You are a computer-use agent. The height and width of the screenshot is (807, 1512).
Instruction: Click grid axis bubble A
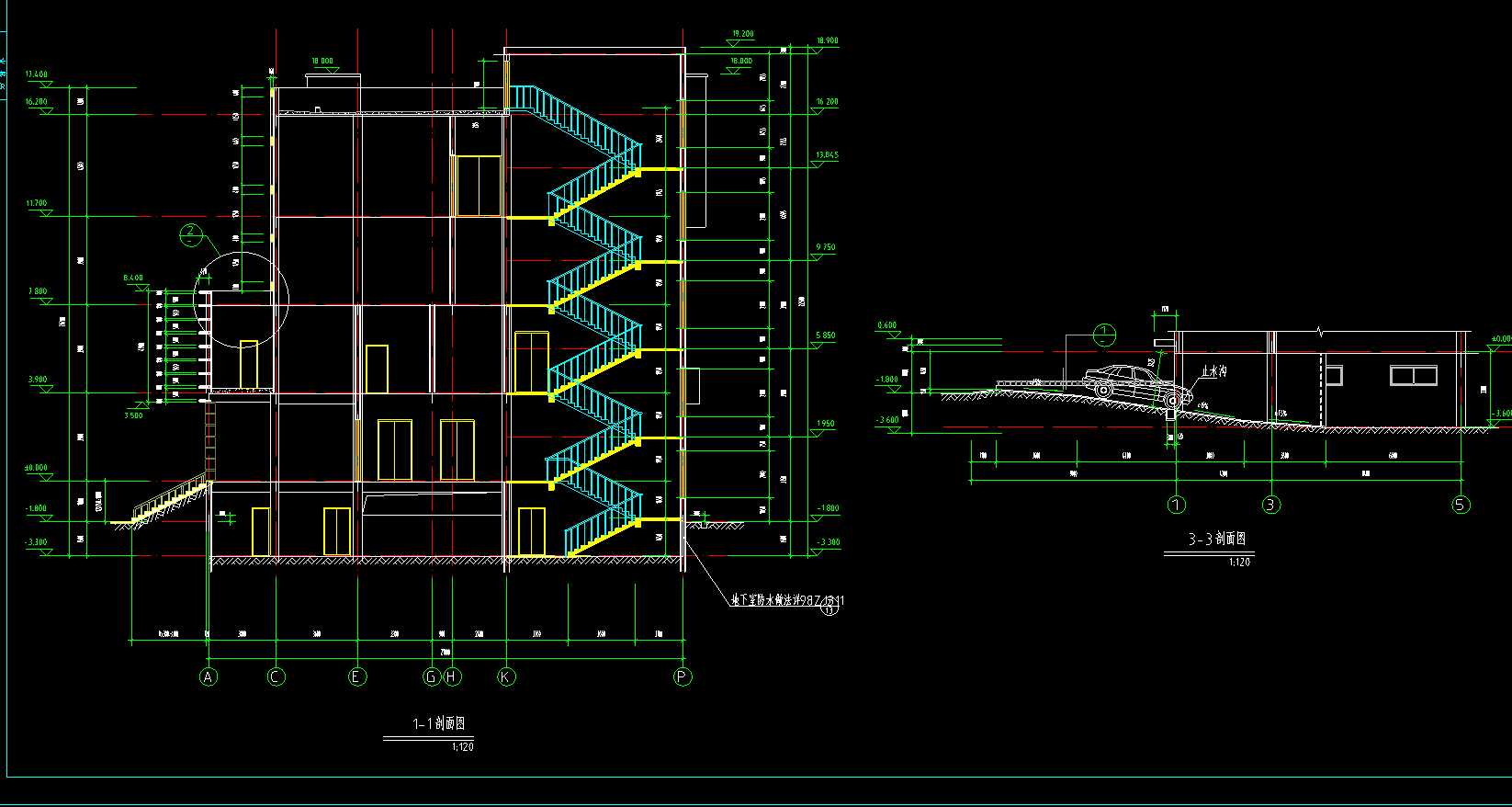point(209,677)
